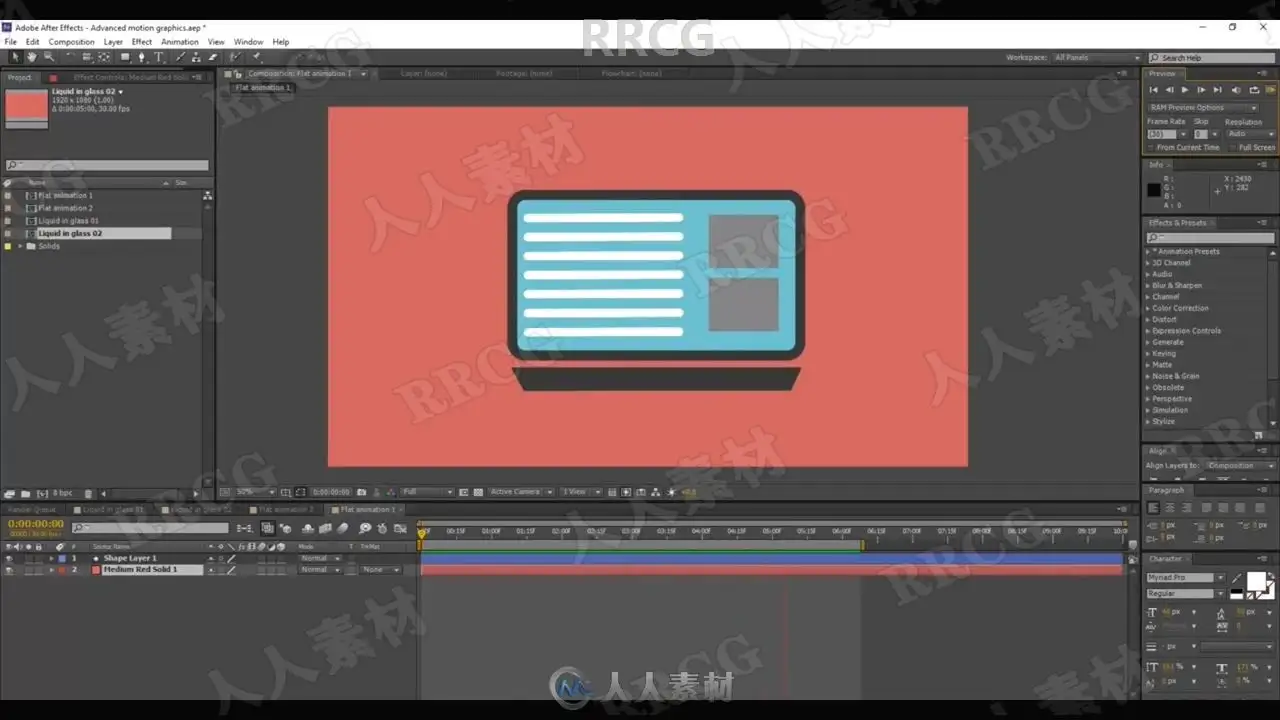The image size is (1280, 720).
Task: Toggle loop option in Preview panel
Action: (x=1253, y=90)
